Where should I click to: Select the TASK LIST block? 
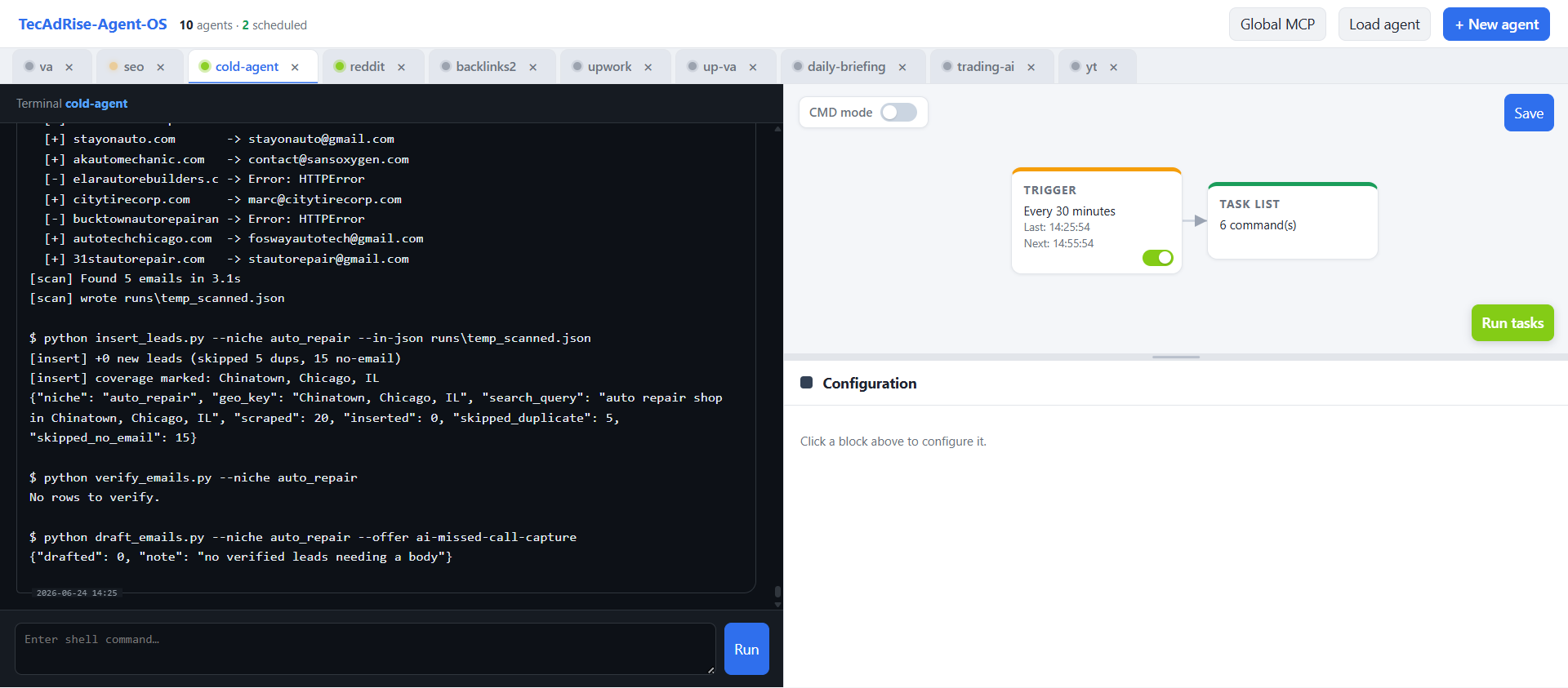pos(1292,220)
